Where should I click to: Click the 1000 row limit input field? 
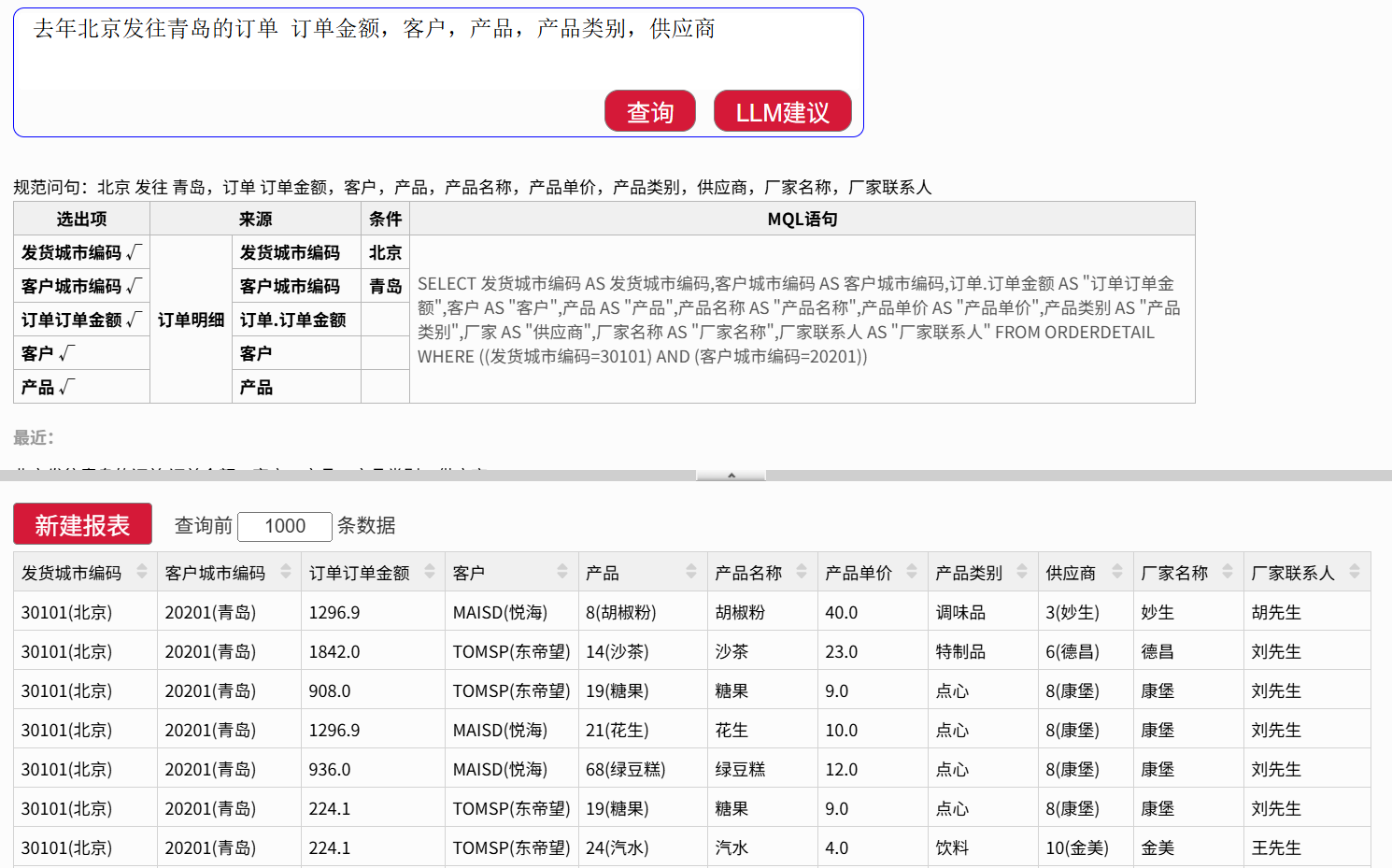tap(285, 526)
